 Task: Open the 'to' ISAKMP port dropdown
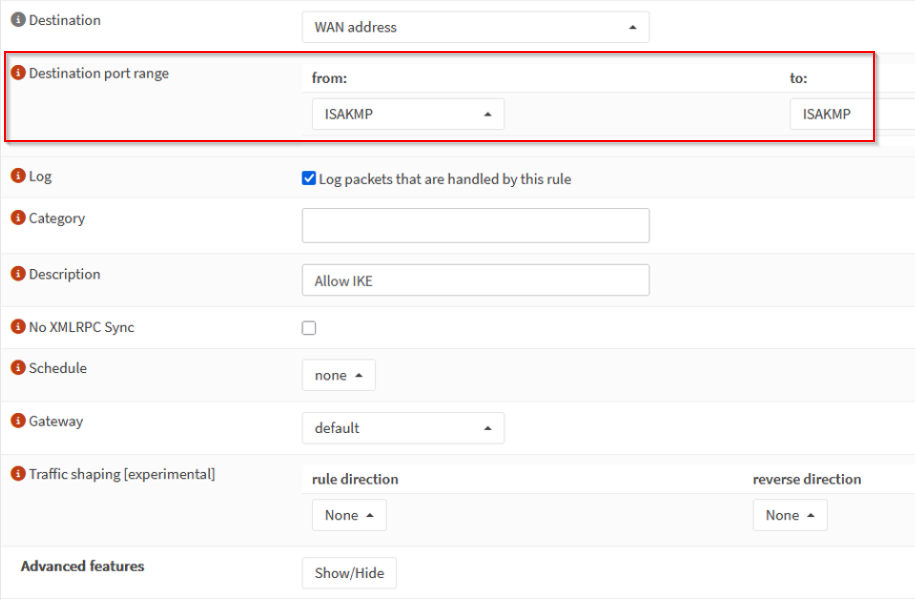point(850,114)
